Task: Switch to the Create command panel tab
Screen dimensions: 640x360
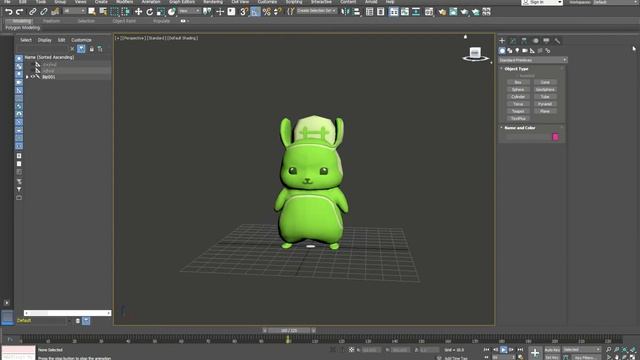Action: pos(502,41)
